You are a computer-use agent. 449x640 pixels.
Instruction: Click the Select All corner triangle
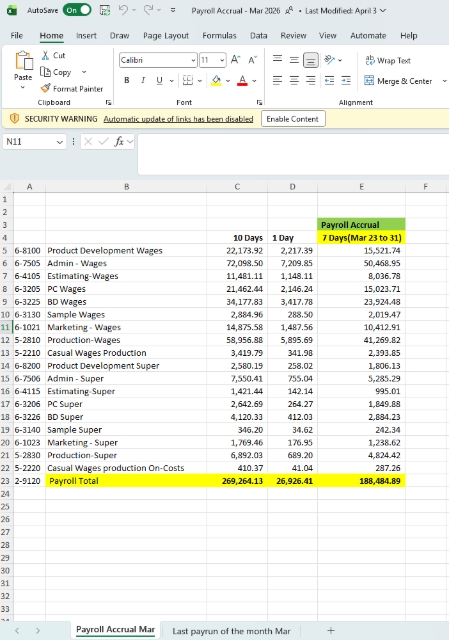pyautogui.click(x=7, y=187)
